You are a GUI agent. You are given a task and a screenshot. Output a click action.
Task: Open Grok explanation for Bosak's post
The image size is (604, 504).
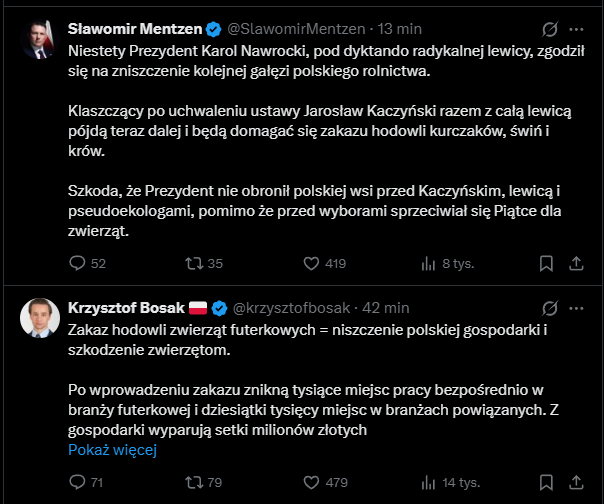click(548, 306)
